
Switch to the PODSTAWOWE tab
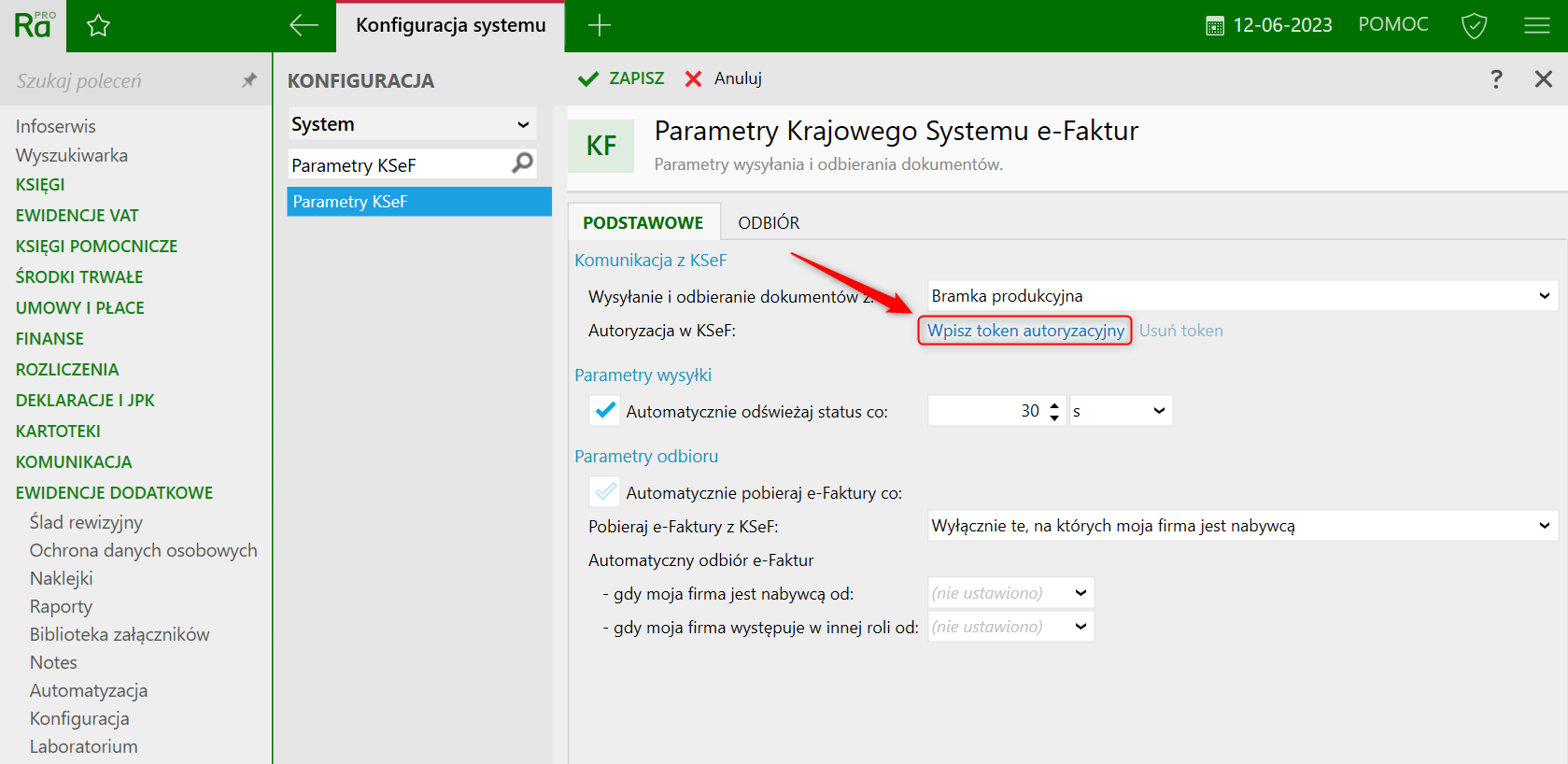point(643,222)
